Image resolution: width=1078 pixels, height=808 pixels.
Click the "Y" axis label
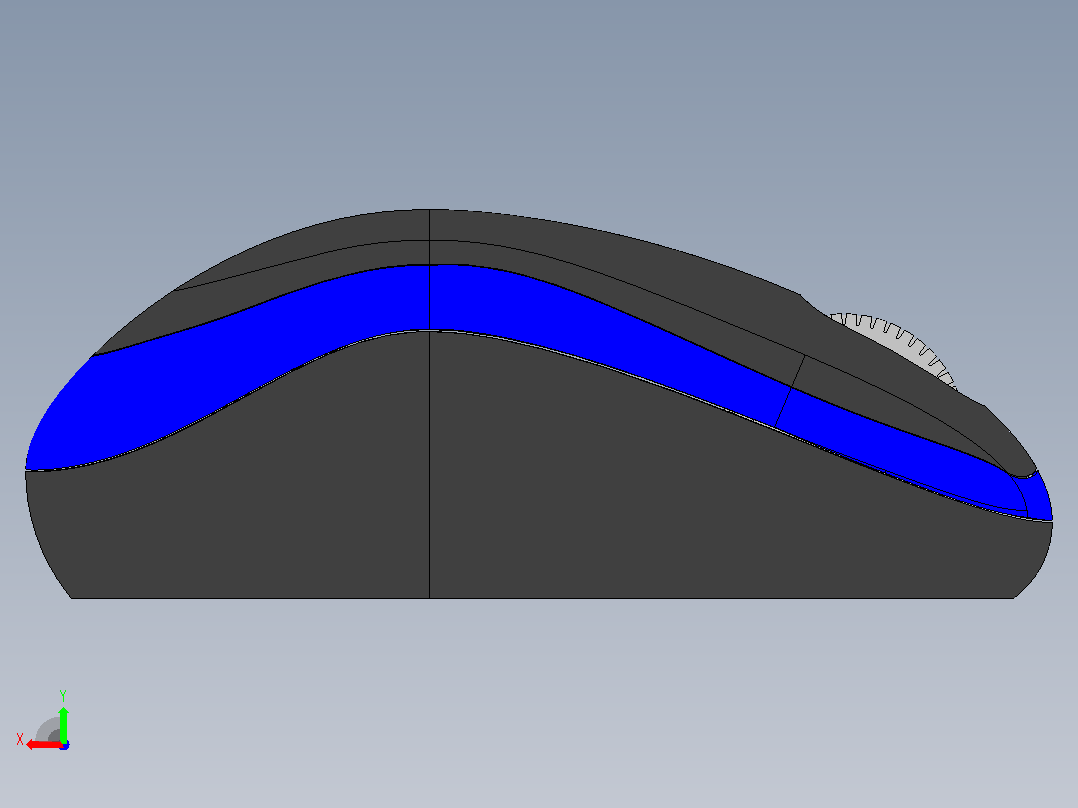pyautogui.click(x=63, y=696)
